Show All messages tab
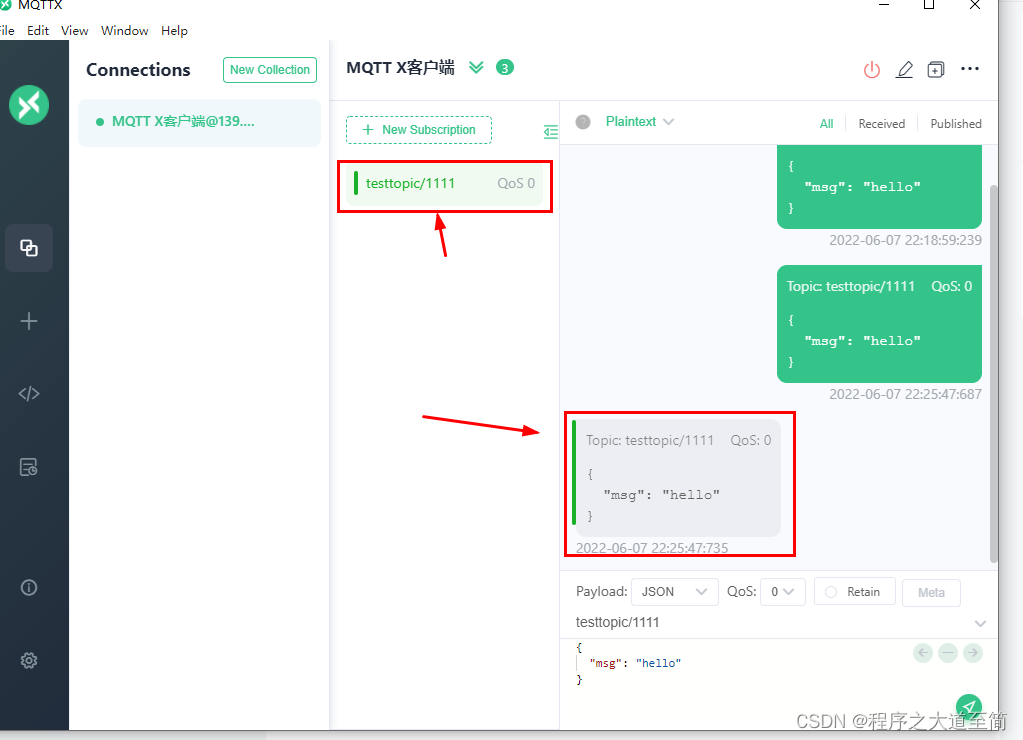 point(826,123)
